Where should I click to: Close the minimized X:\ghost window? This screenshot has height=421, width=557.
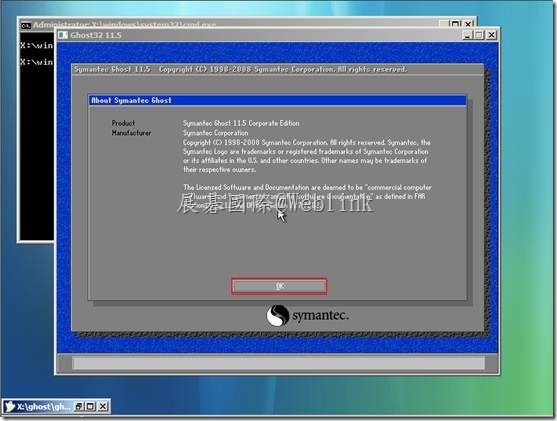point(103,406)
